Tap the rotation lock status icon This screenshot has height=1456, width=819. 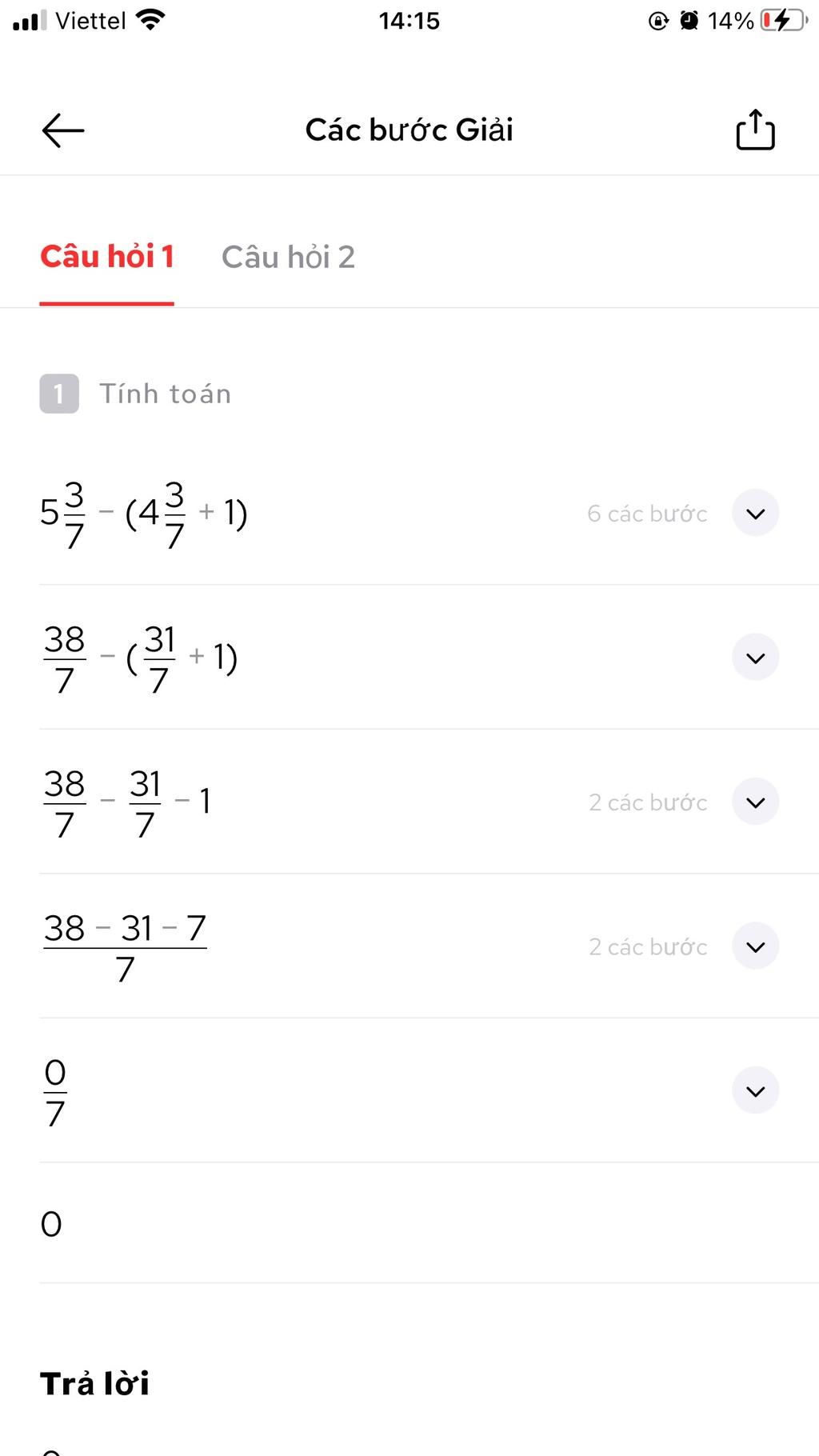658,20
